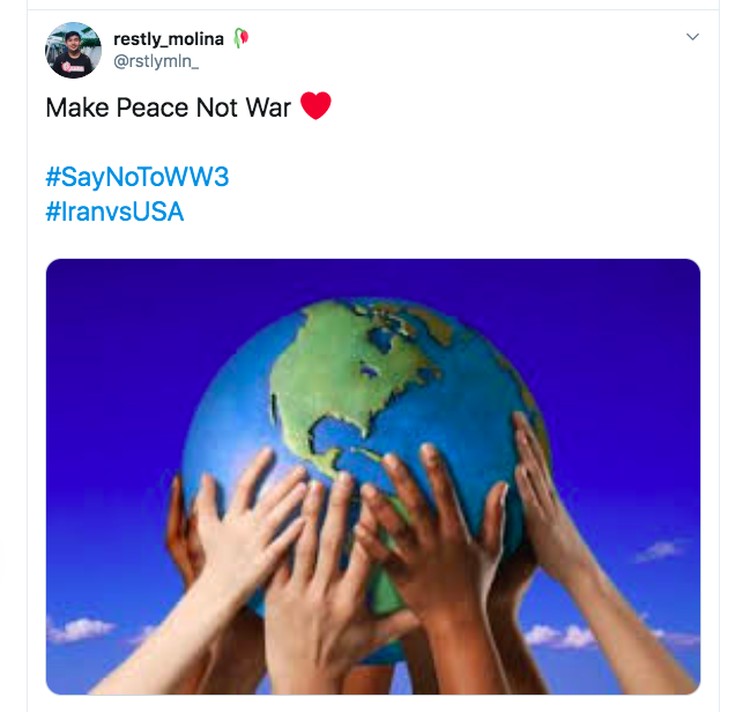
Task: Click the red heart emoji in tweet
Action: 316,105
